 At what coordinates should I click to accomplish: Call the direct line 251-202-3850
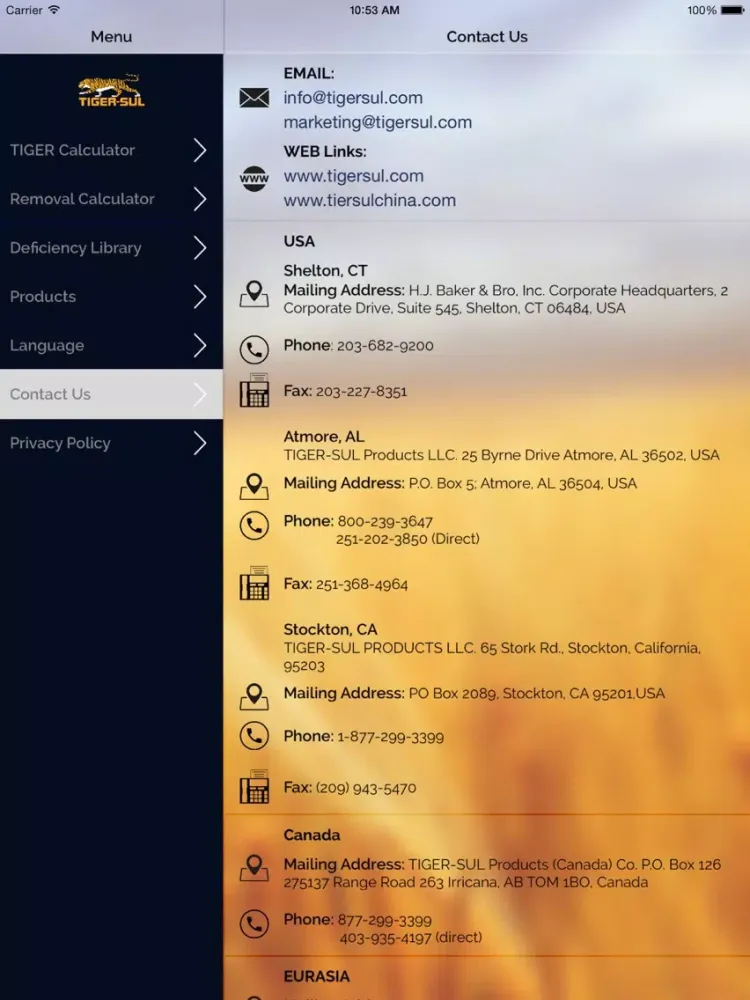coord(408,539)
